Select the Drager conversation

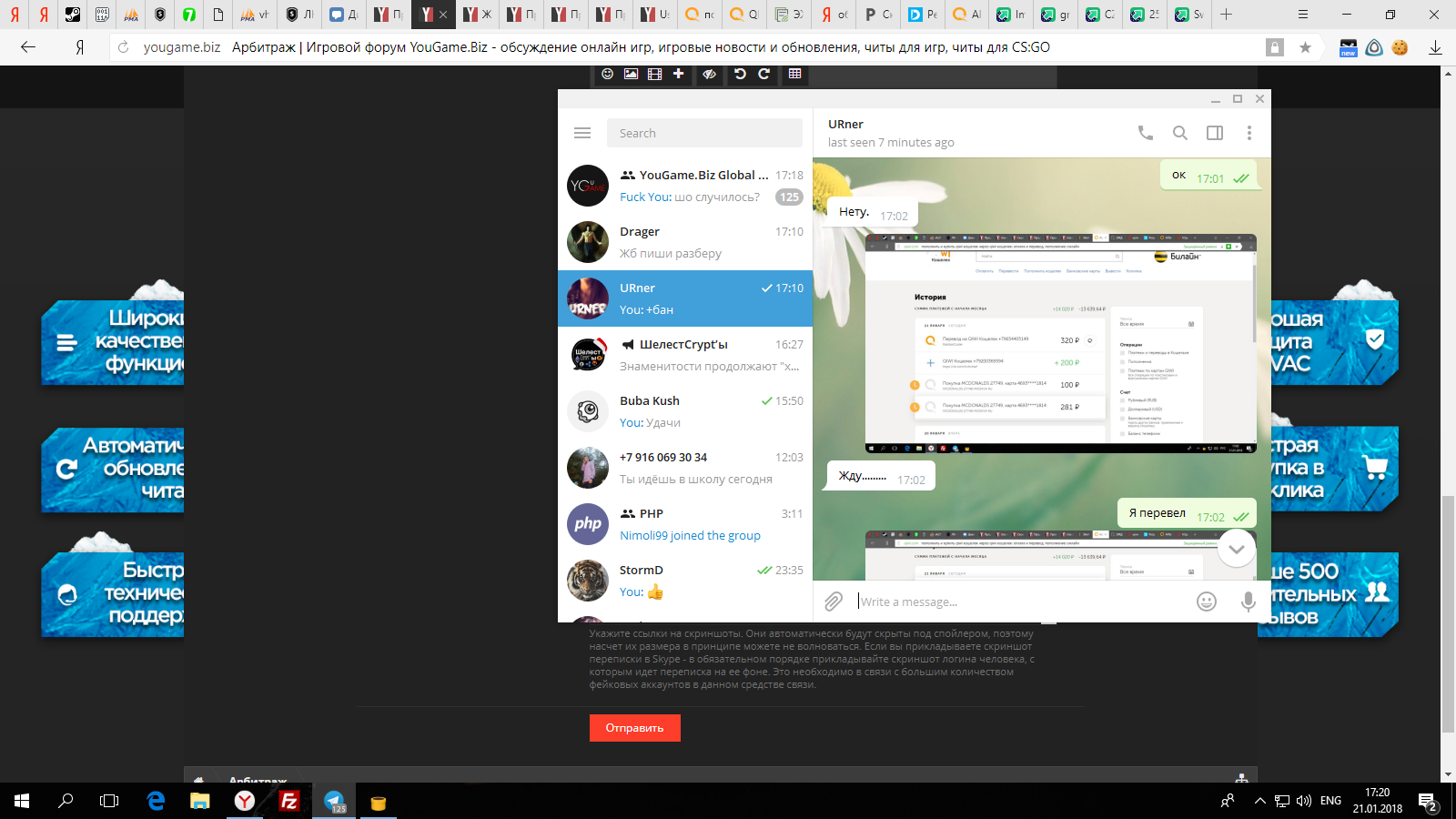pos(684,242)
